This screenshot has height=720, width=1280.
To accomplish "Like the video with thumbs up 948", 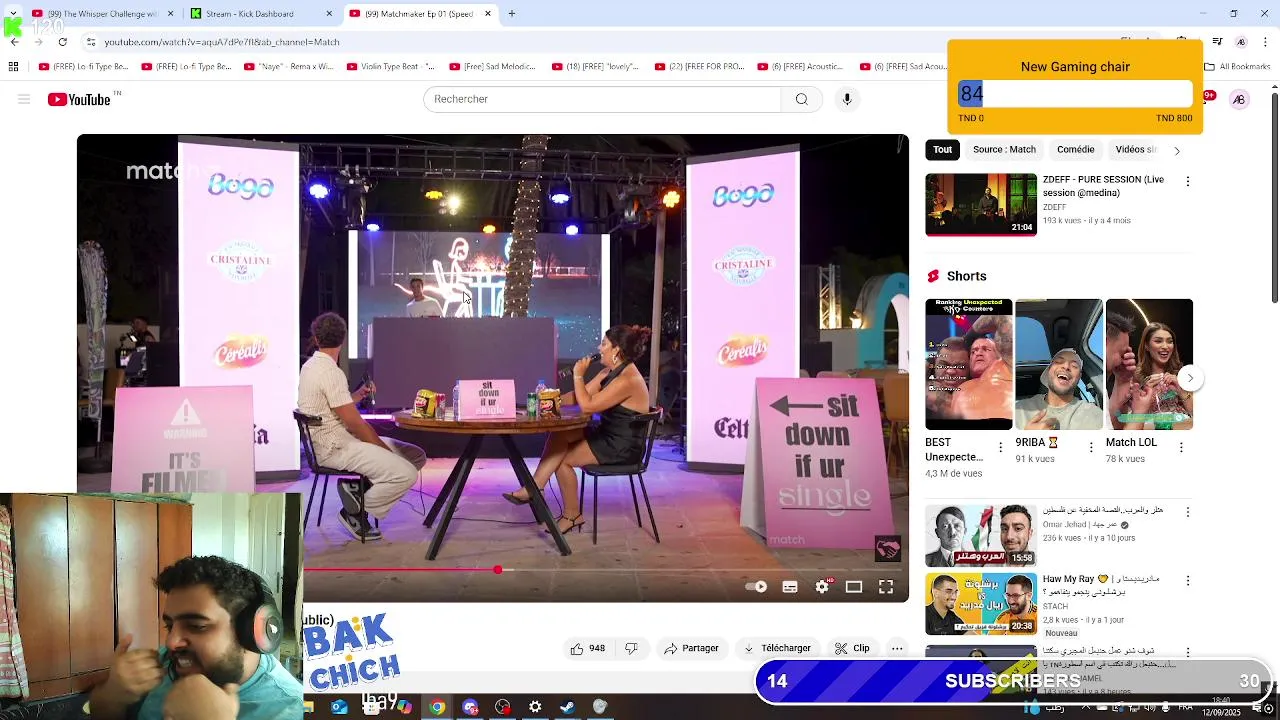I will [587, 648].
